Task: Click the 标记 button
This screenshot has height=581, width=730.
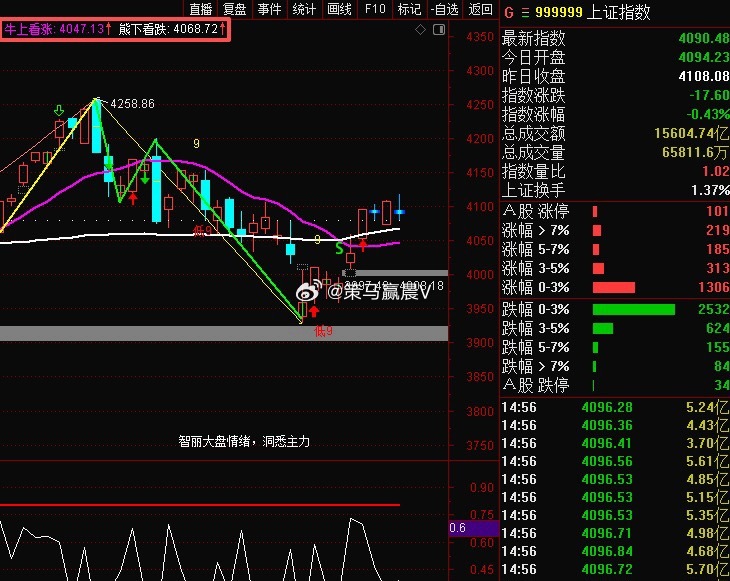Action: tap(409, 9)
